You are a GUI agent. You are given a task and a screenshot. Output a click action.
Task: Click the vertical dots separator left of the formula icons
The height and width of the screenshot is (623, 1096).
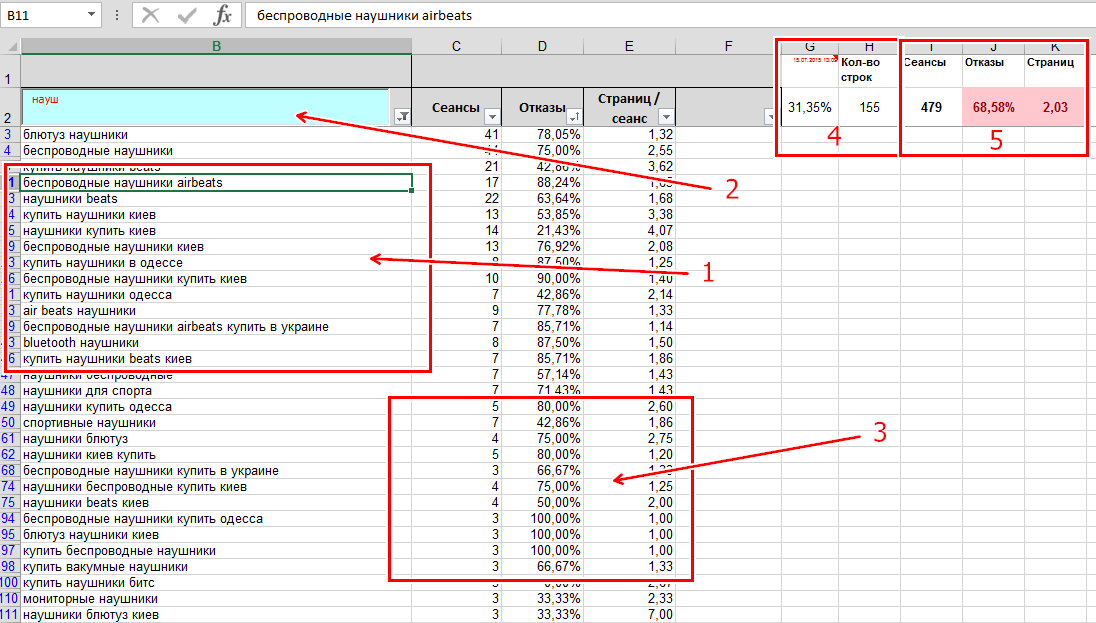[118, 15]
